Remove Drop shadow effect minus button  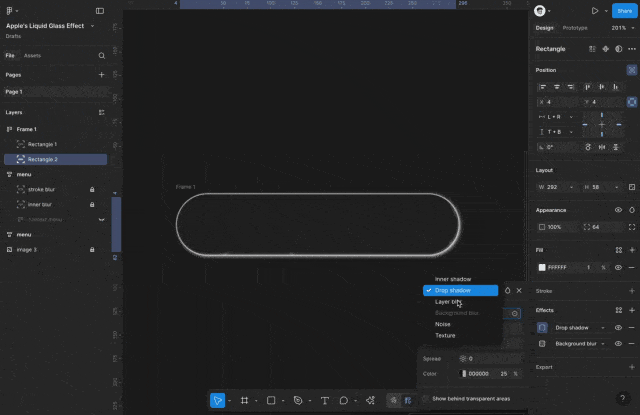point(631,328)
